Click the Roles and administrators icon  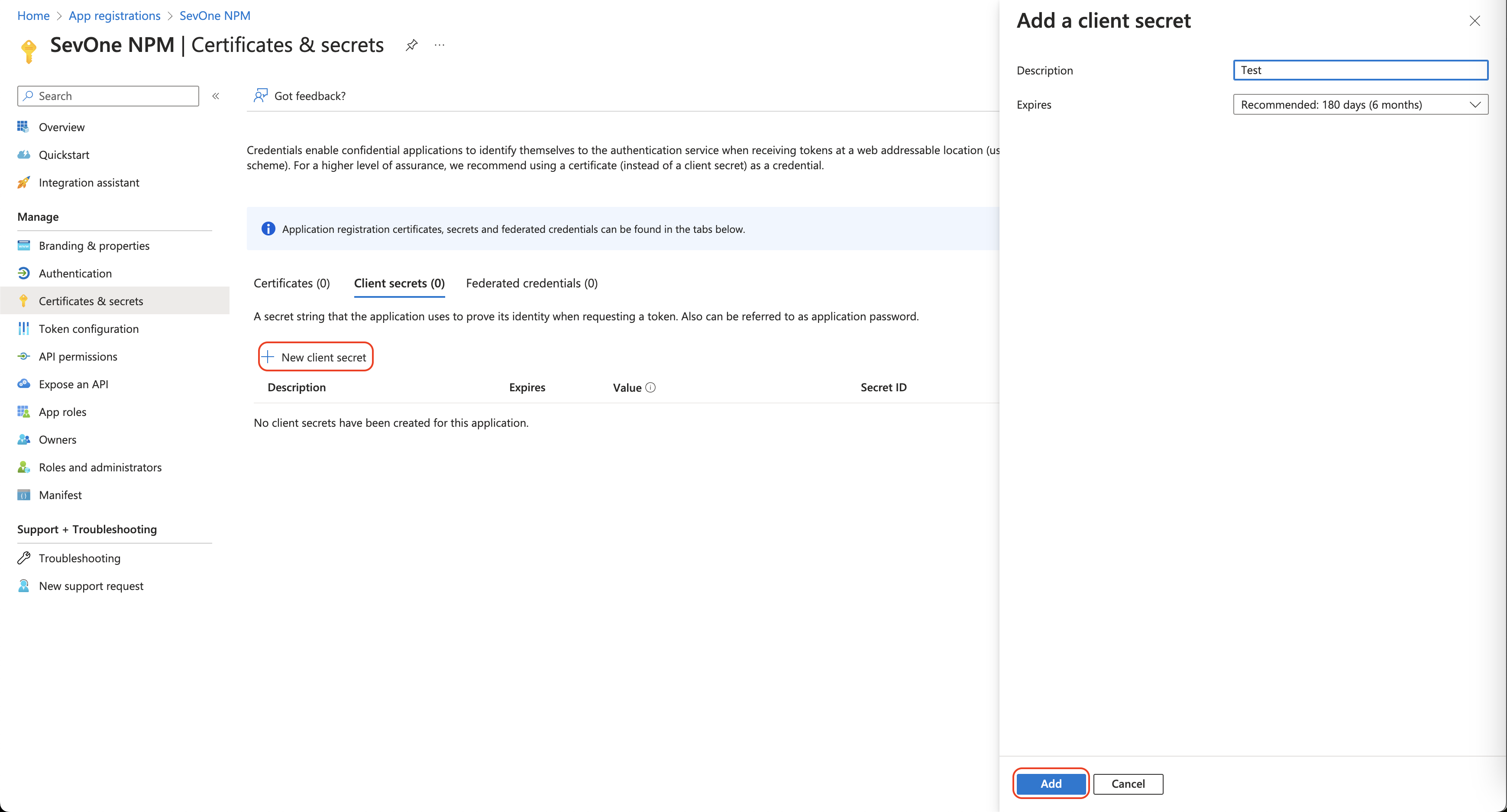click(x=23, y=467)
